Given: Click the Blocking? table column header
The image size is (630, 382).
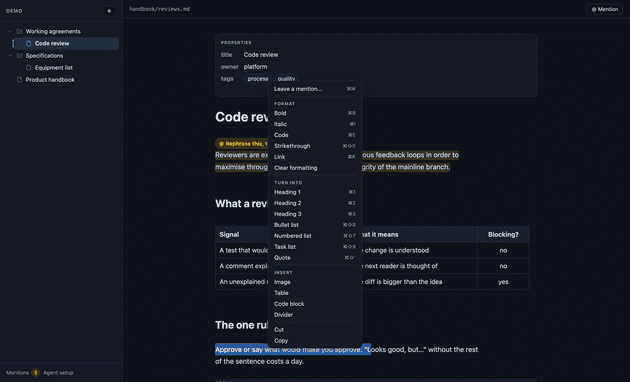Looking at the screenshot, I should pyautogui.click(x=503, y=235).
